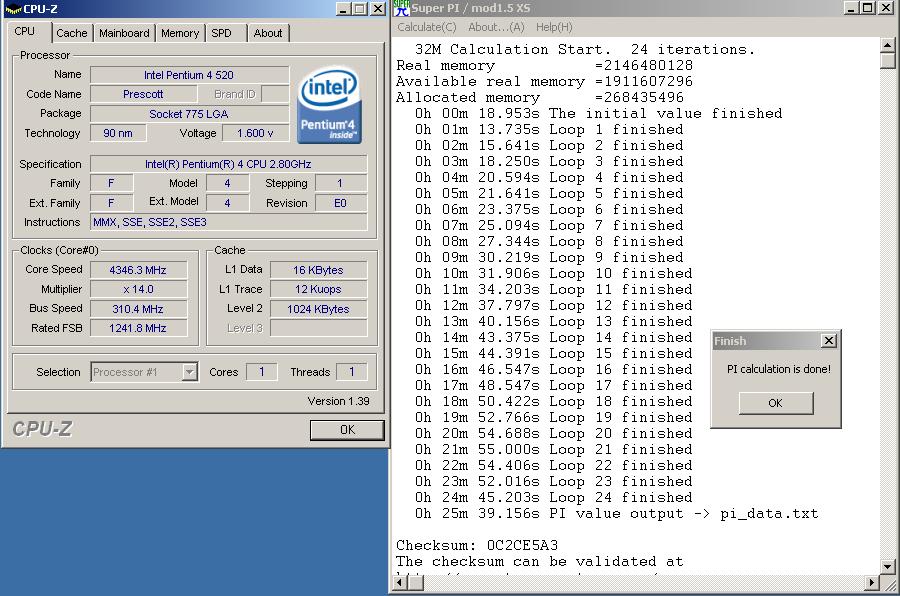This screenshot has height=596, width=900.
Task: Open the About tab in CPU-Z
Action: [268, 33]
